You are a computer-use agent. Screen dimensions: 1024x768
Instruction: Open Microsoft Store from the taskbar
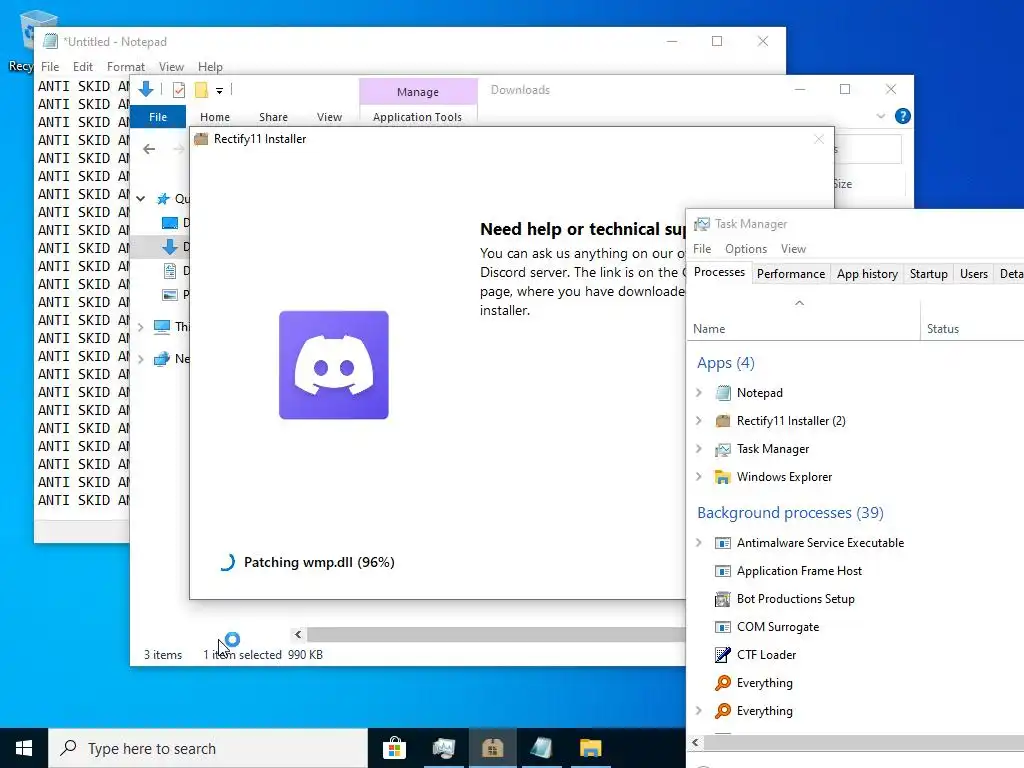tap(394, 748)
